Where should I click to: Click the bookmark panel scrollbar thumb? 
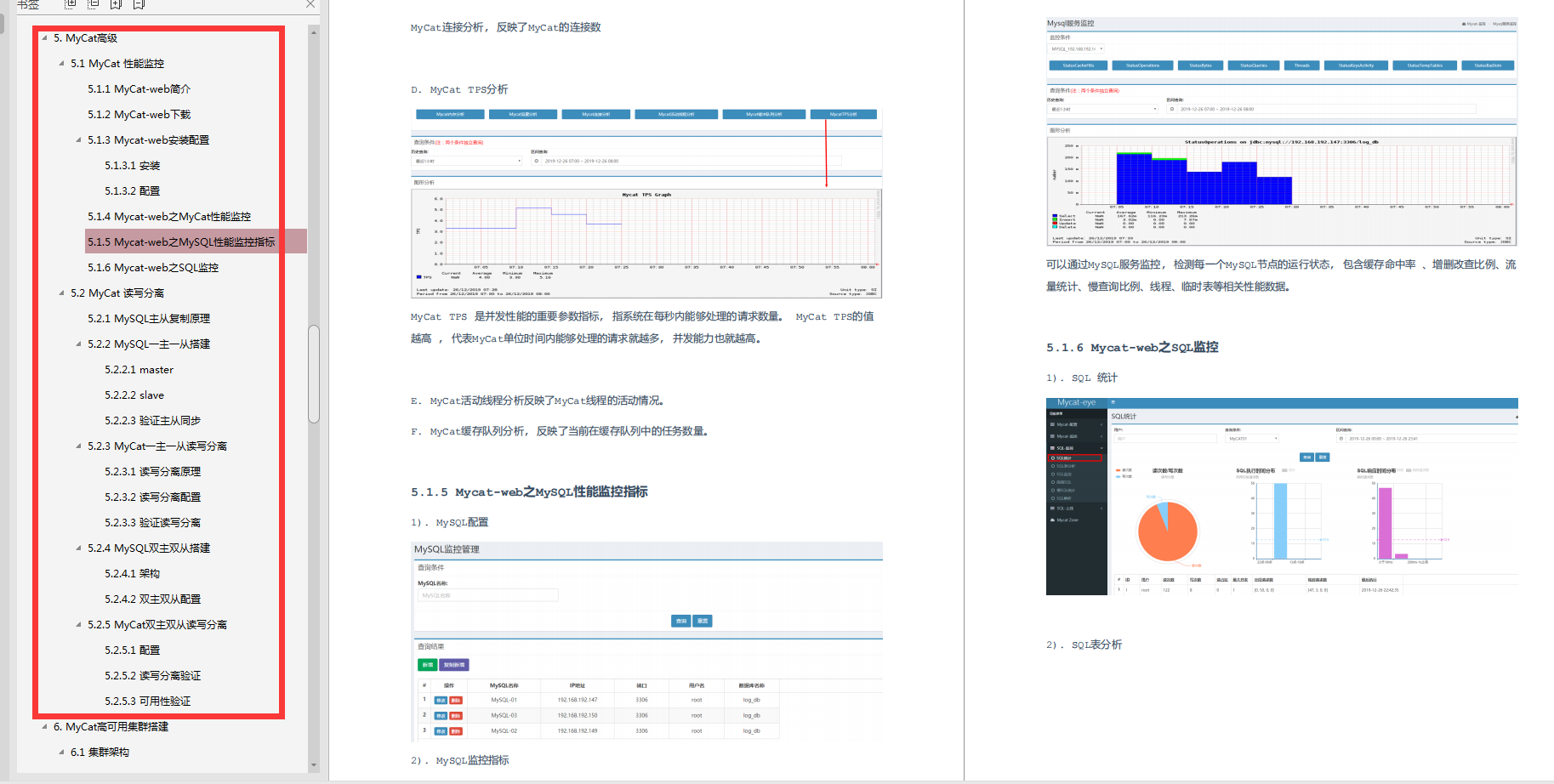point(314,374)
